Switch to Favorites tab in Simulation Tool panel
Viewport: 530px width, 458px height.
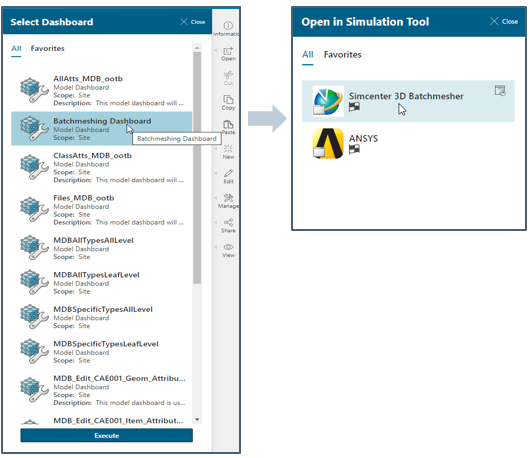point(342,54)
